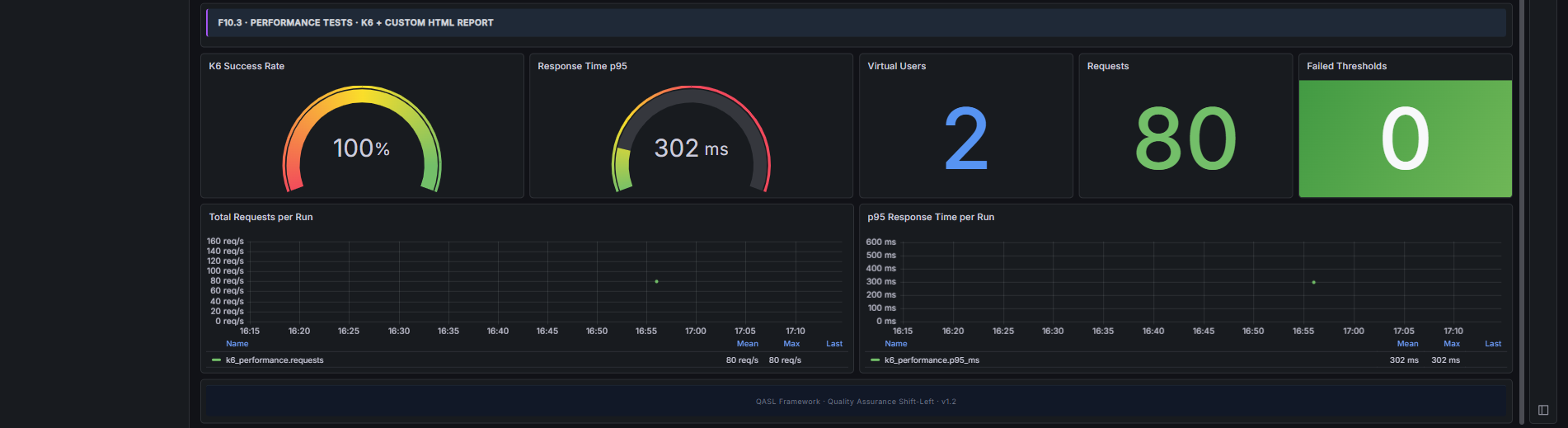
Task: Click the Requests value 80
Action: point(1185,139)
